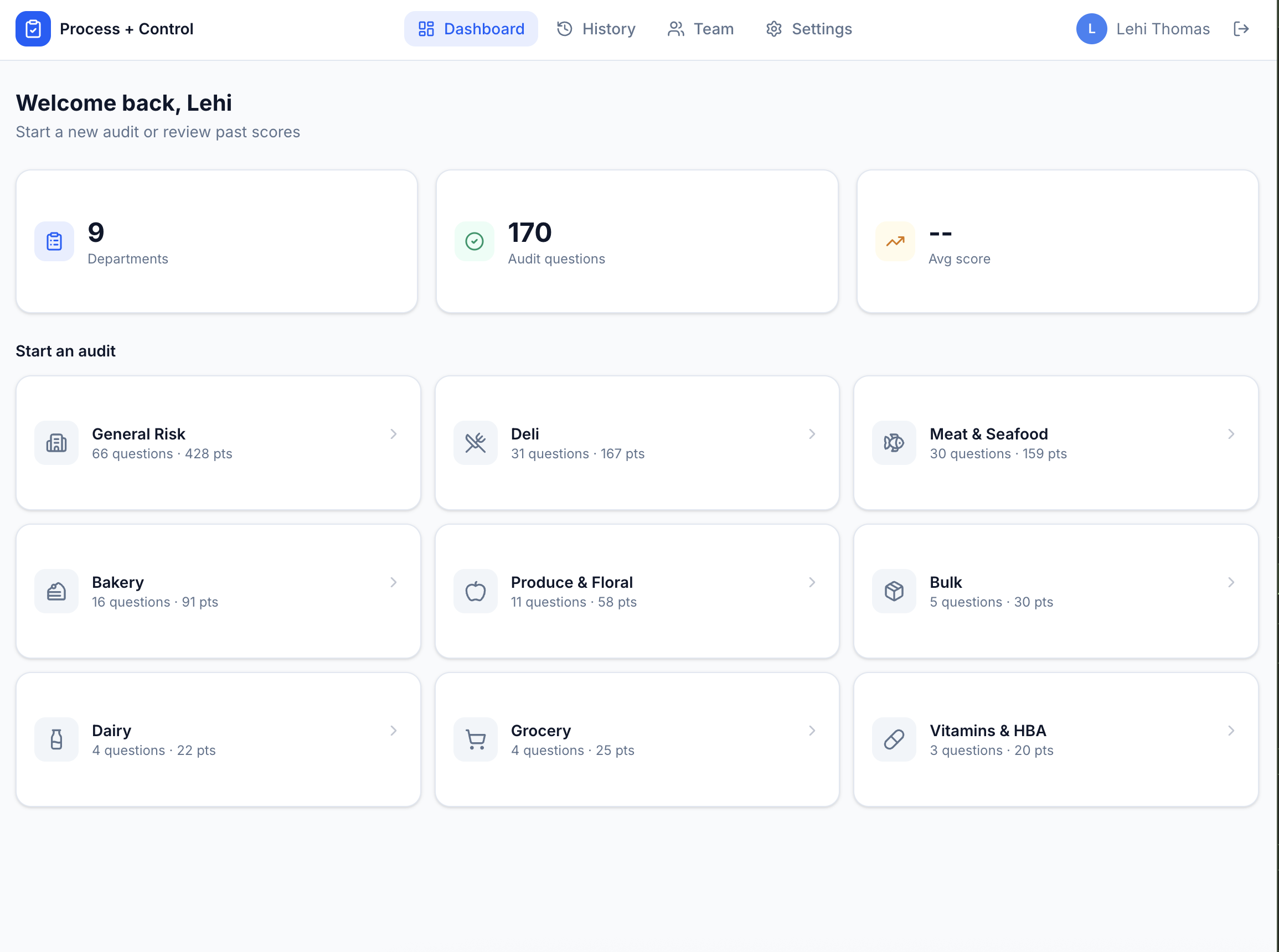
Task: Click the Vitamins & HBA chevron
Action: coord(1231,731)
